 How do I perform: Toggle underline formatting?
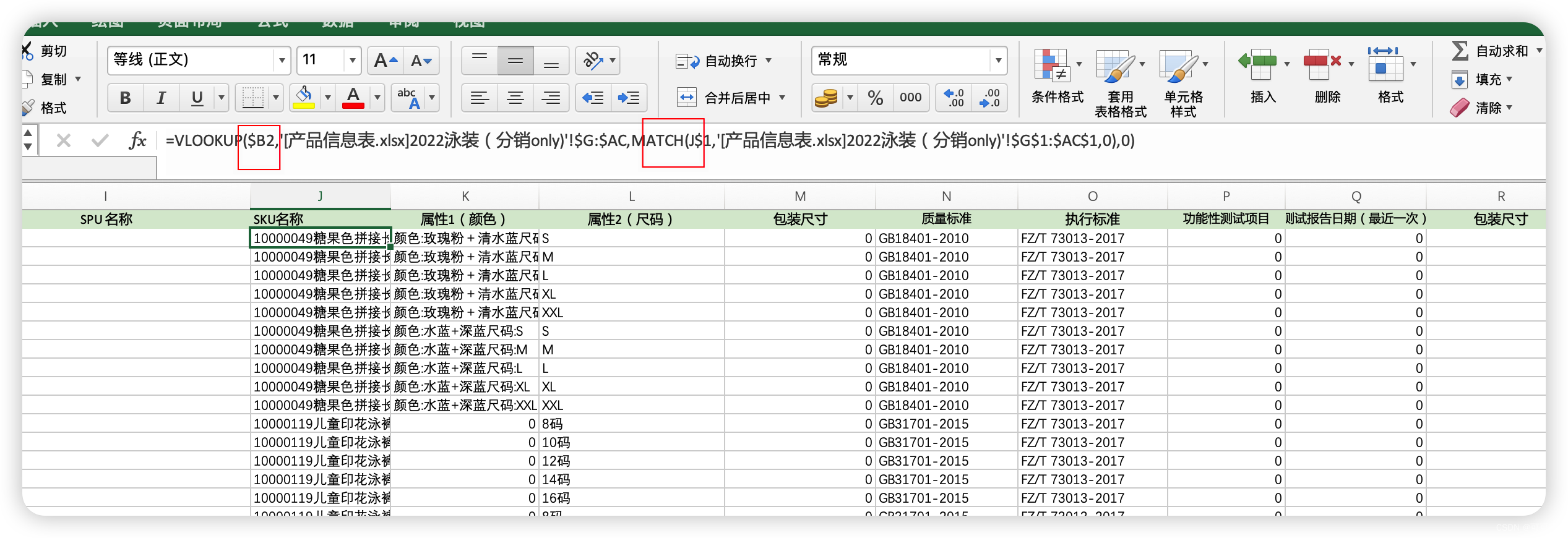[x=197, y=98]
